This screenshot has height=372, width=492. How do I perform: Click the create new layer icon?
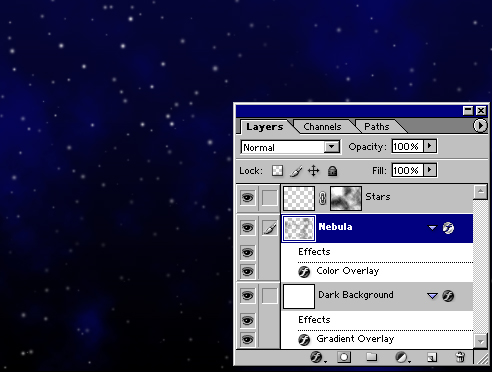point(431,357)
